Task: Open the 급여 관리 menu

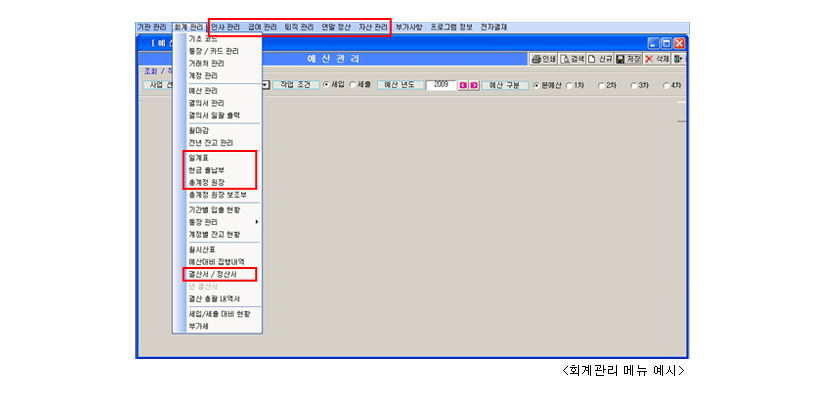Action: (x=262, y=27)
